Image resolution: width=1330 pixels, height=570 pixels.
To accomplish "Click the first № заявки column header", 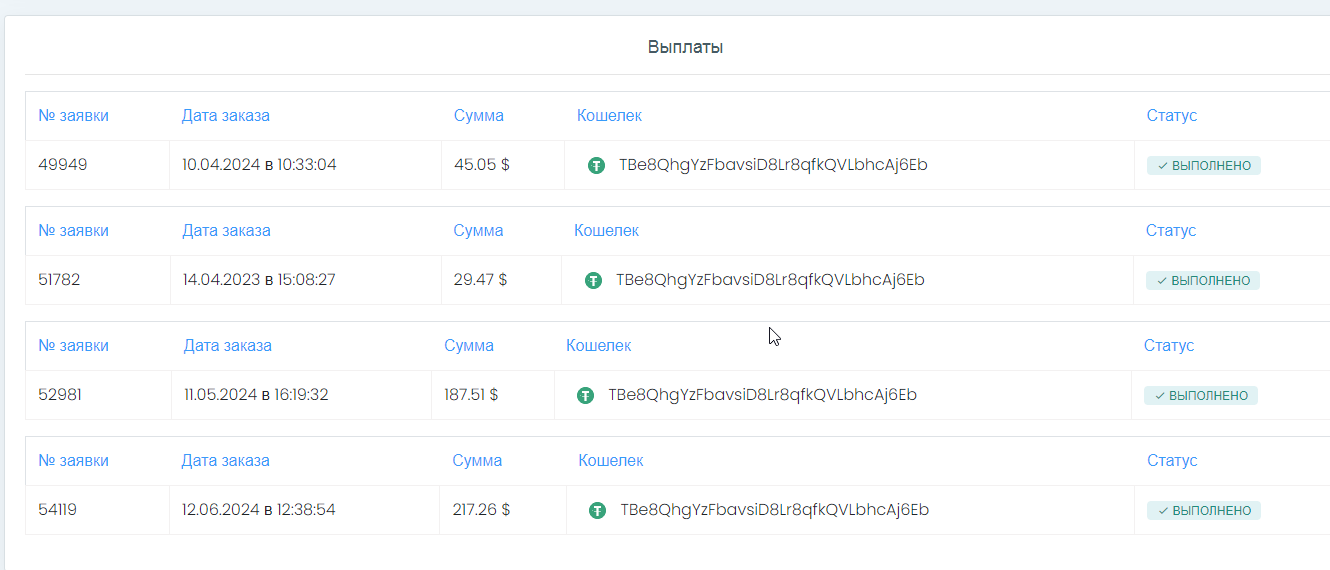I will [x=73, y=115].
